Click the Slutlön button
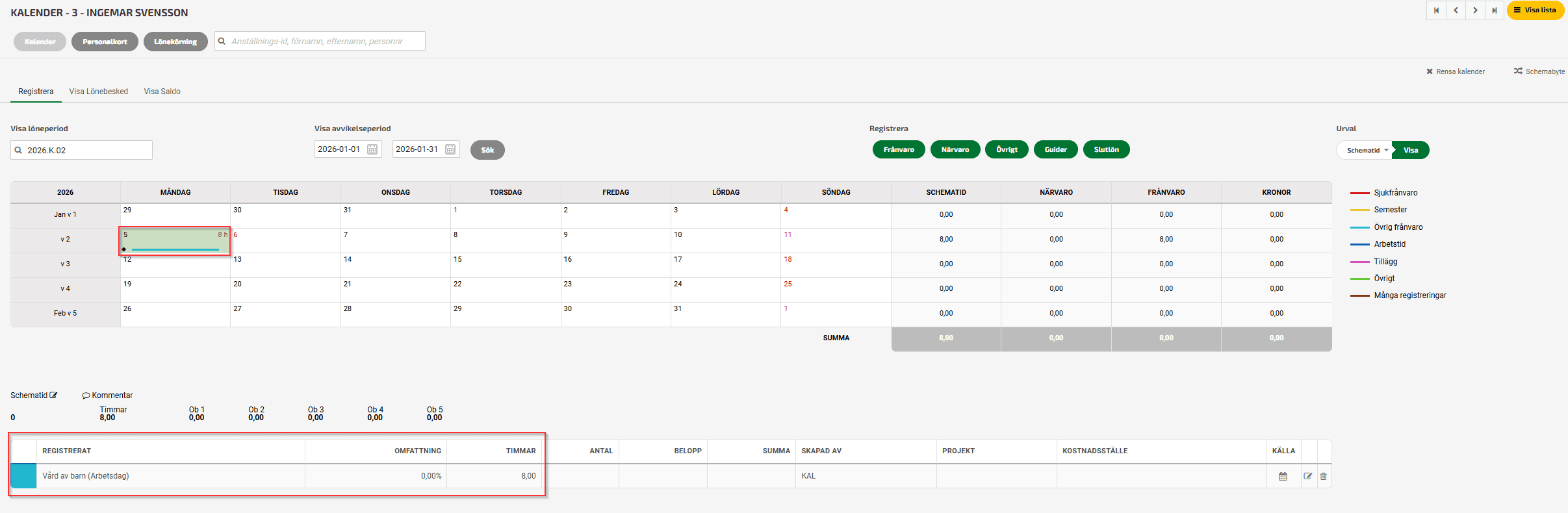This screenshot has width=1568, height=513. point(1106,149)
